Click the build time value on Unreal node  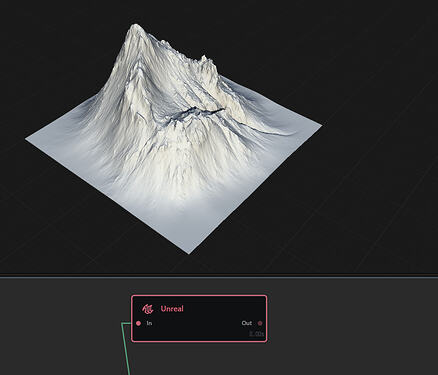[x=257, y=334]
